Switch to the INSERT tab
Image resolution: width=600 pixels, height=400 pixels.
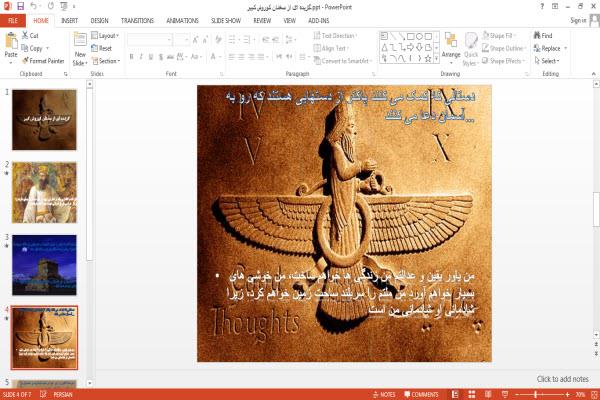coord(69,21)
